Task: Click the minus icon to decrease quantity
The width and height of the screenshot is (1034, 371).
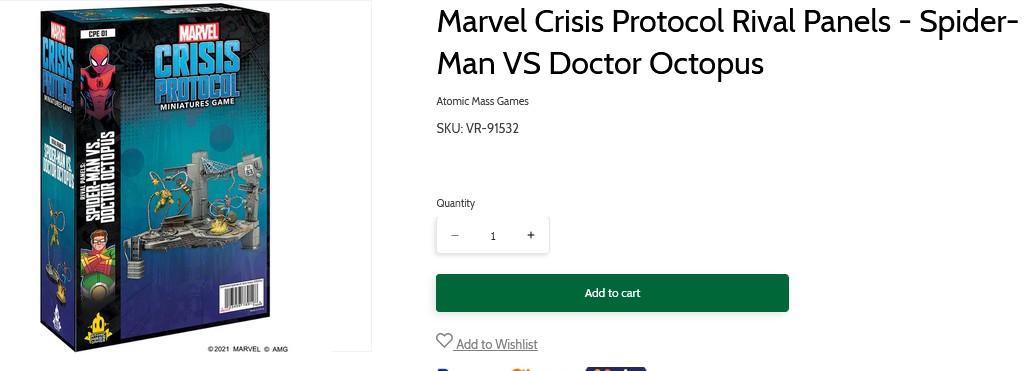Action: point(454,235)
